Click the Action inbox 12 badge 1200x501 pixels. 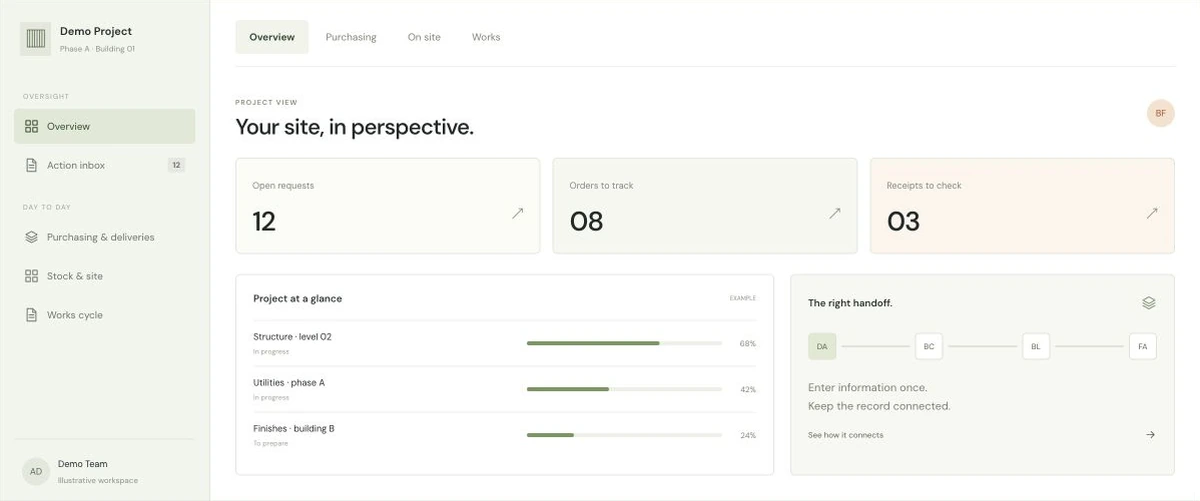coord(176,165)
